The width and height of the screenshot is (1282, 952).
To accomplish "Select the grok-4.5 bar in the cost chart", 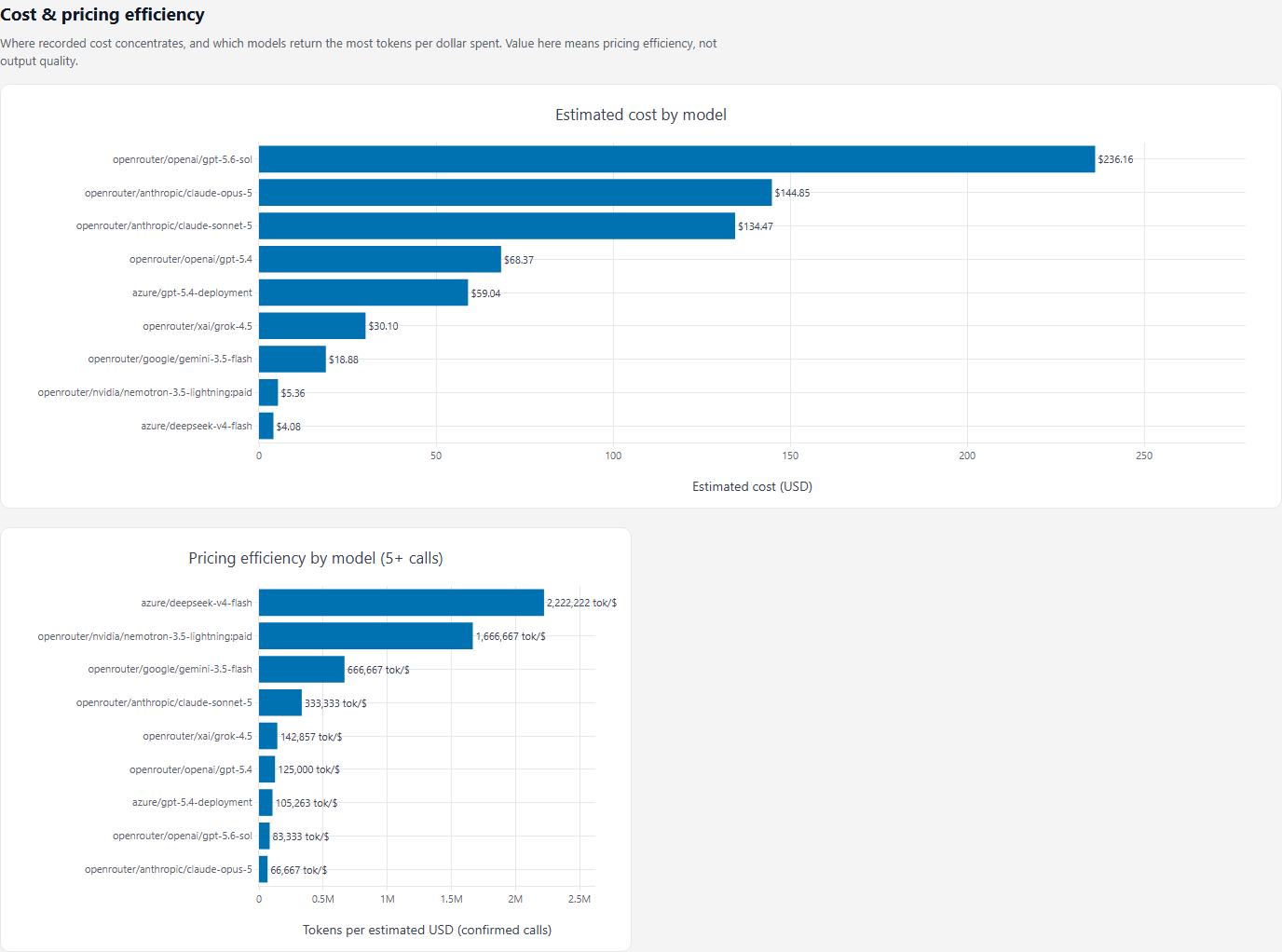I will (312, 326).
